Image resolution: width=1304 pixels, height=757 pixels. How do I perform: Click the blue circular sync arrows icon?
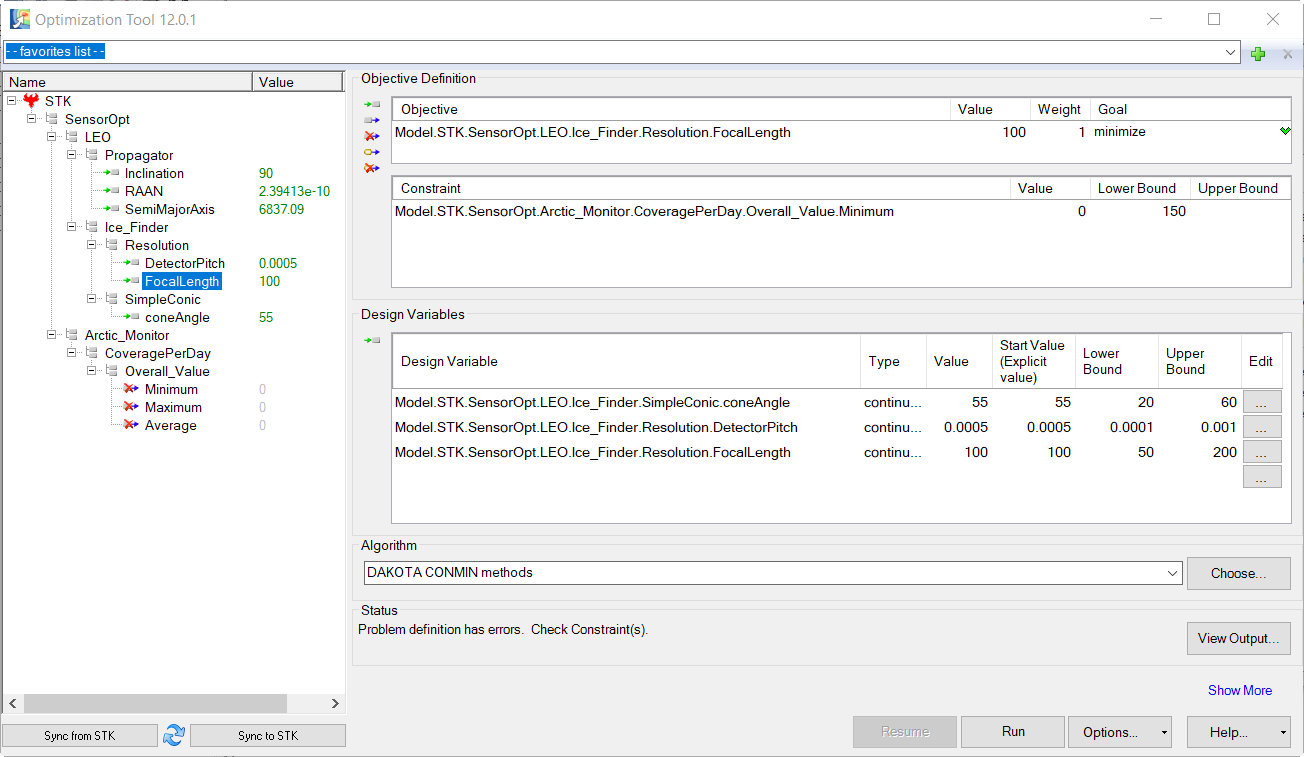[174, 735]
